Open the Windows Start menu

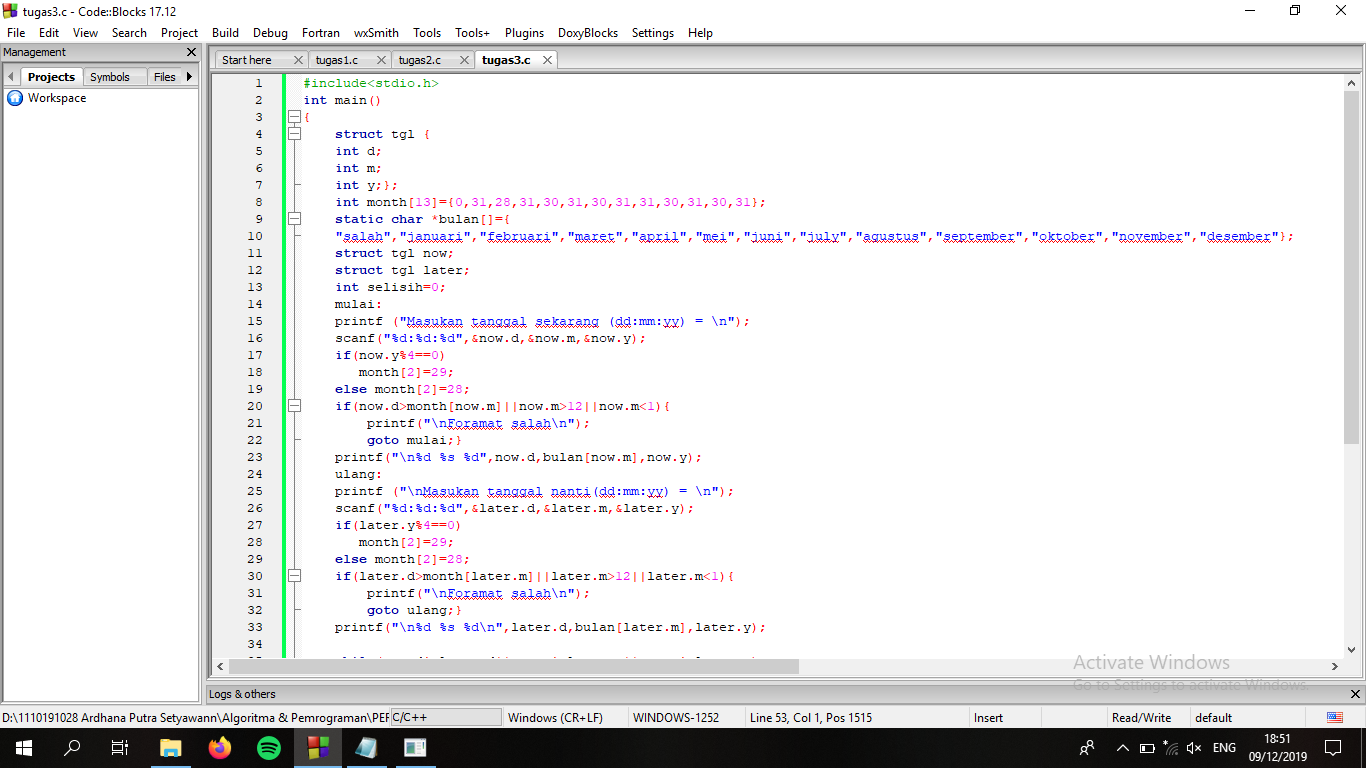[x=24, y=748]
